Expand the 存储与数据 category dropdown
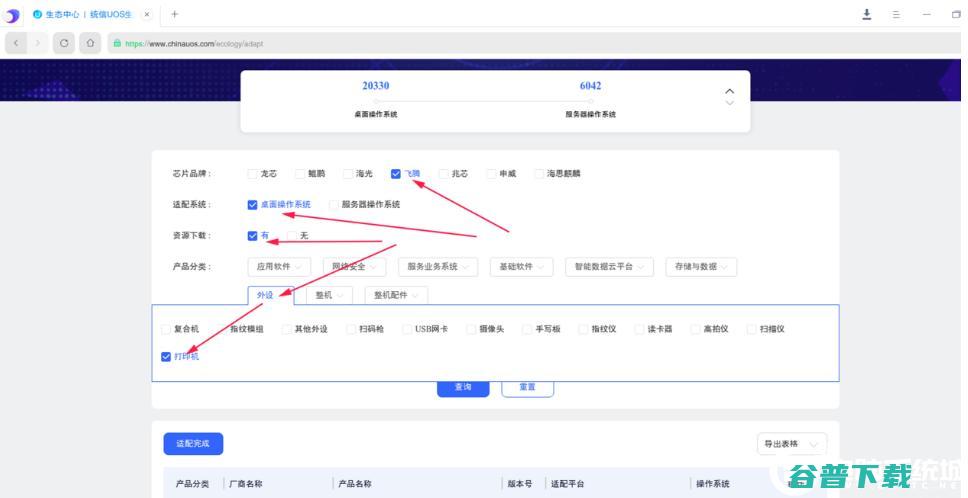968x498 pixels. [x=701, y=267]
